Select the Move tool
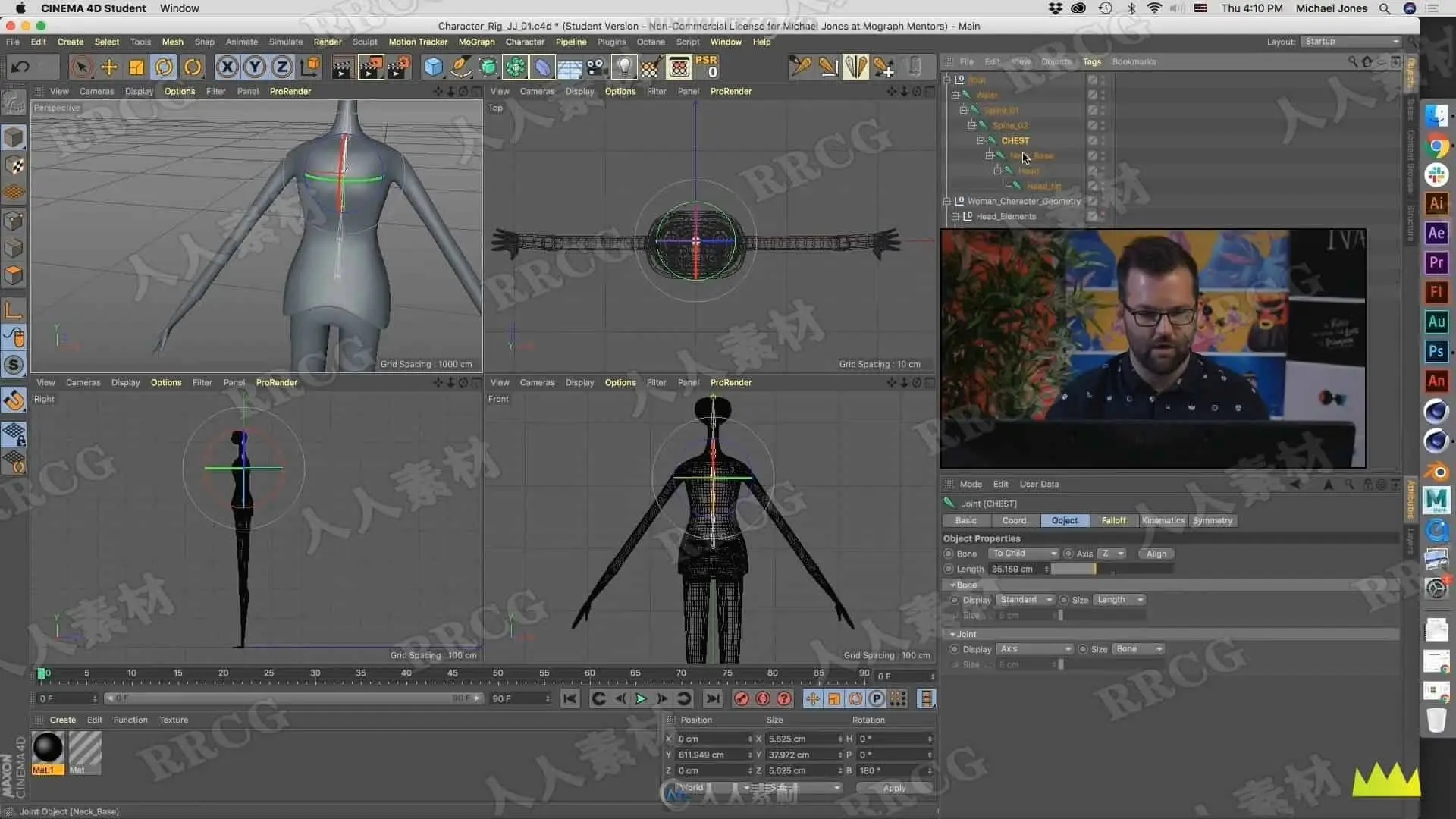This screenshot has height=819, width=1456. [109, 67]
